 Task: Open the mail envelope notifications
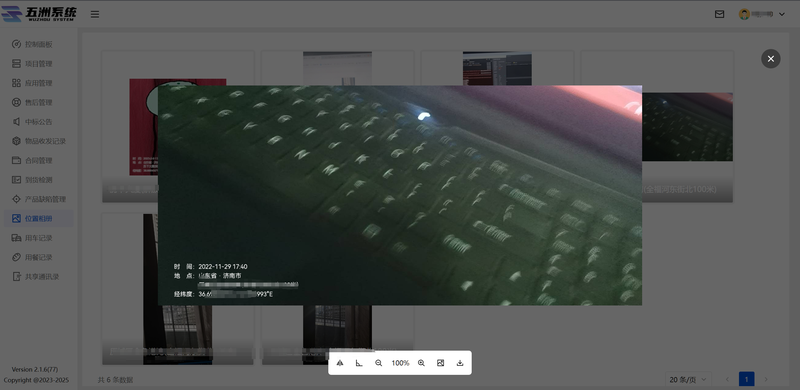click(x=719, y=14)
